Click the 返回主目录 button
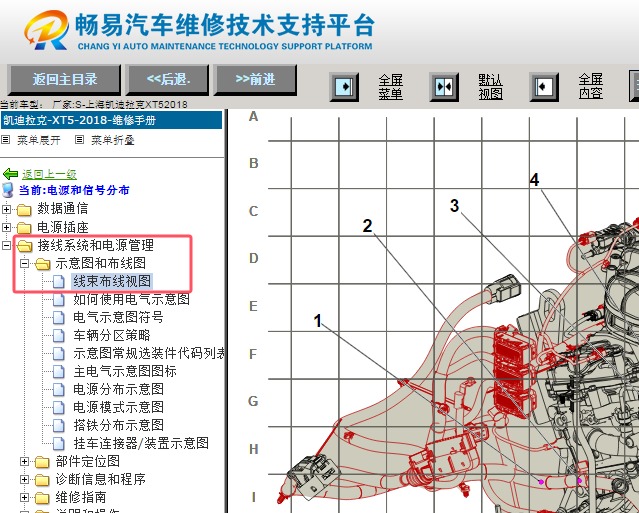The width and height of the screenshot is (639, 513). 64,79
